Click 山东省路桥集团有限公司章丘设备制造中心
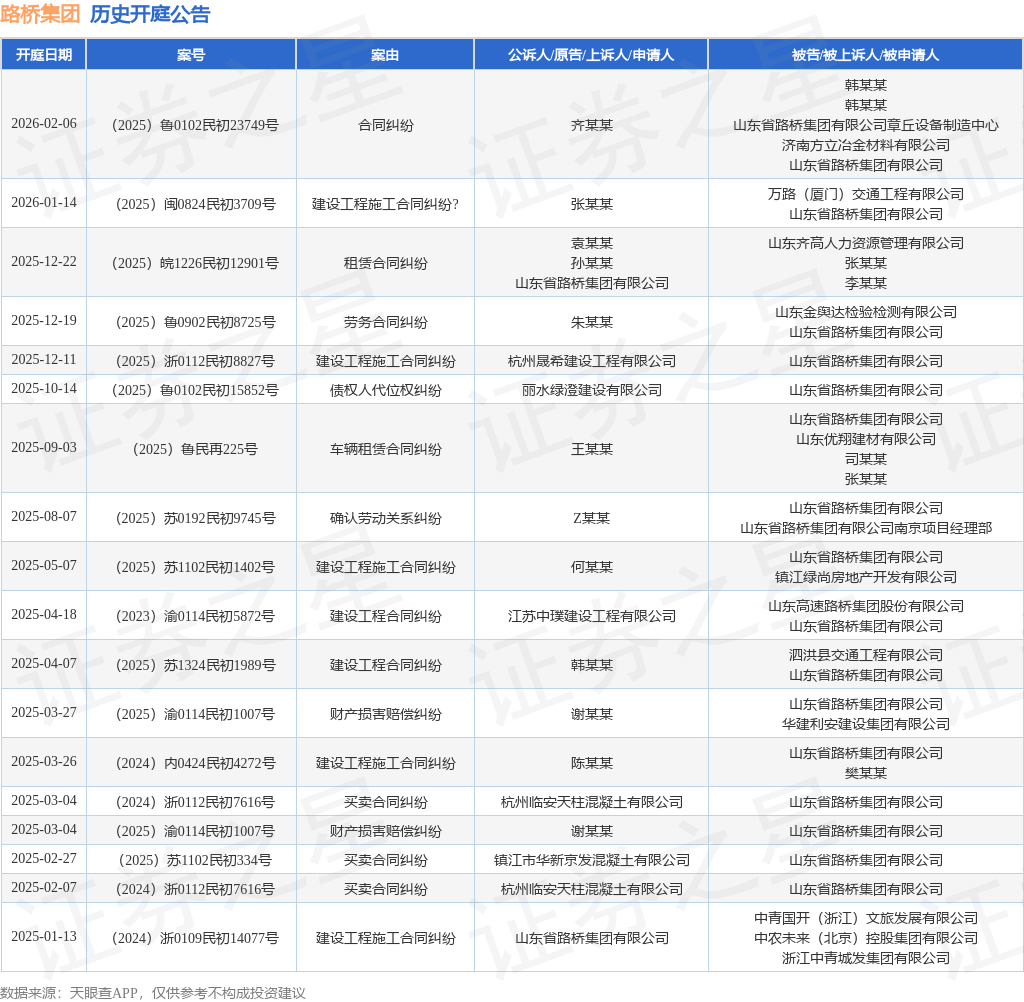1024x1002 pixels. coord(865,125)
